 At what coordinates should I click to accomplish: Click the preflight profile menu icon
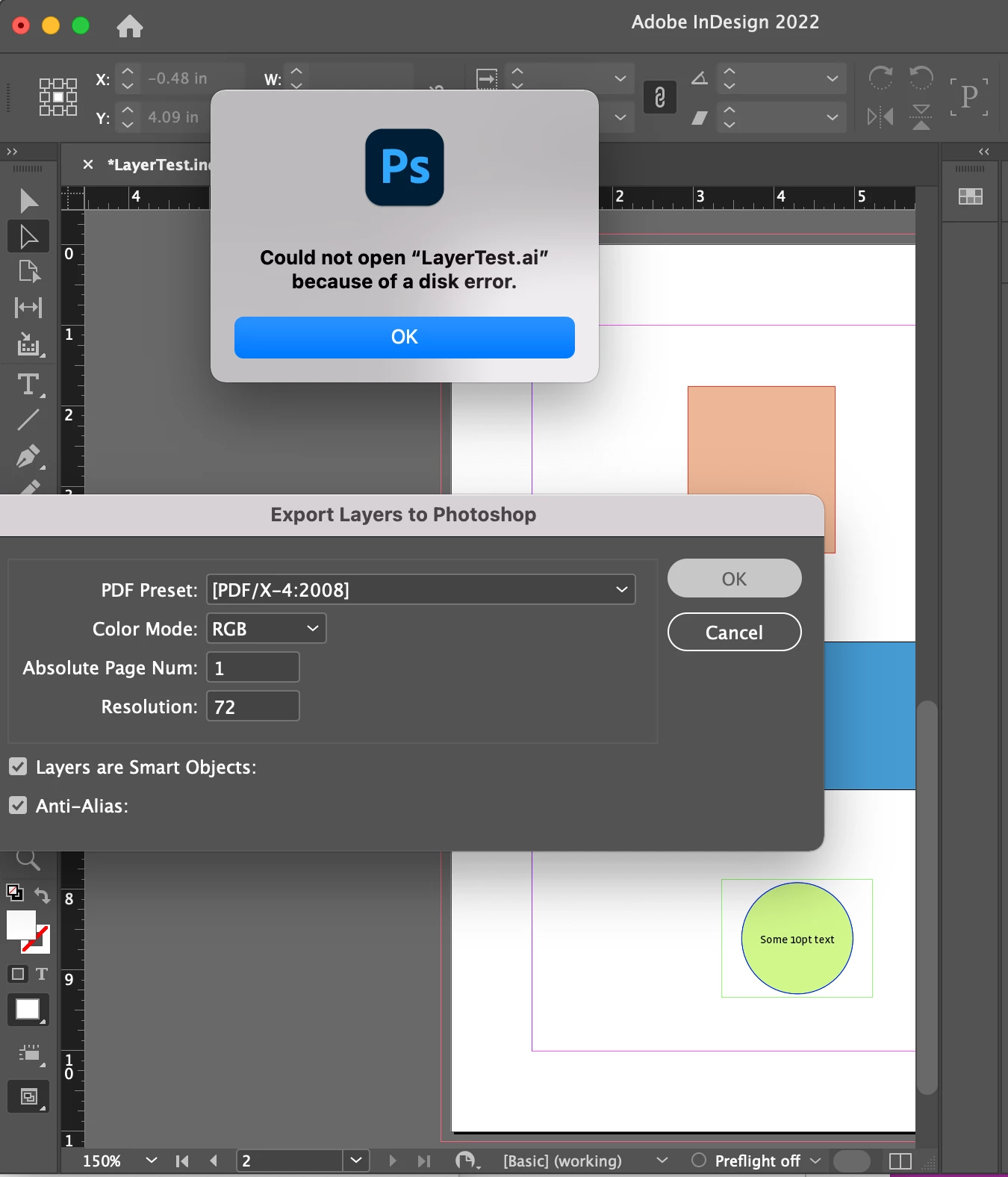(x=467, y=1161)
